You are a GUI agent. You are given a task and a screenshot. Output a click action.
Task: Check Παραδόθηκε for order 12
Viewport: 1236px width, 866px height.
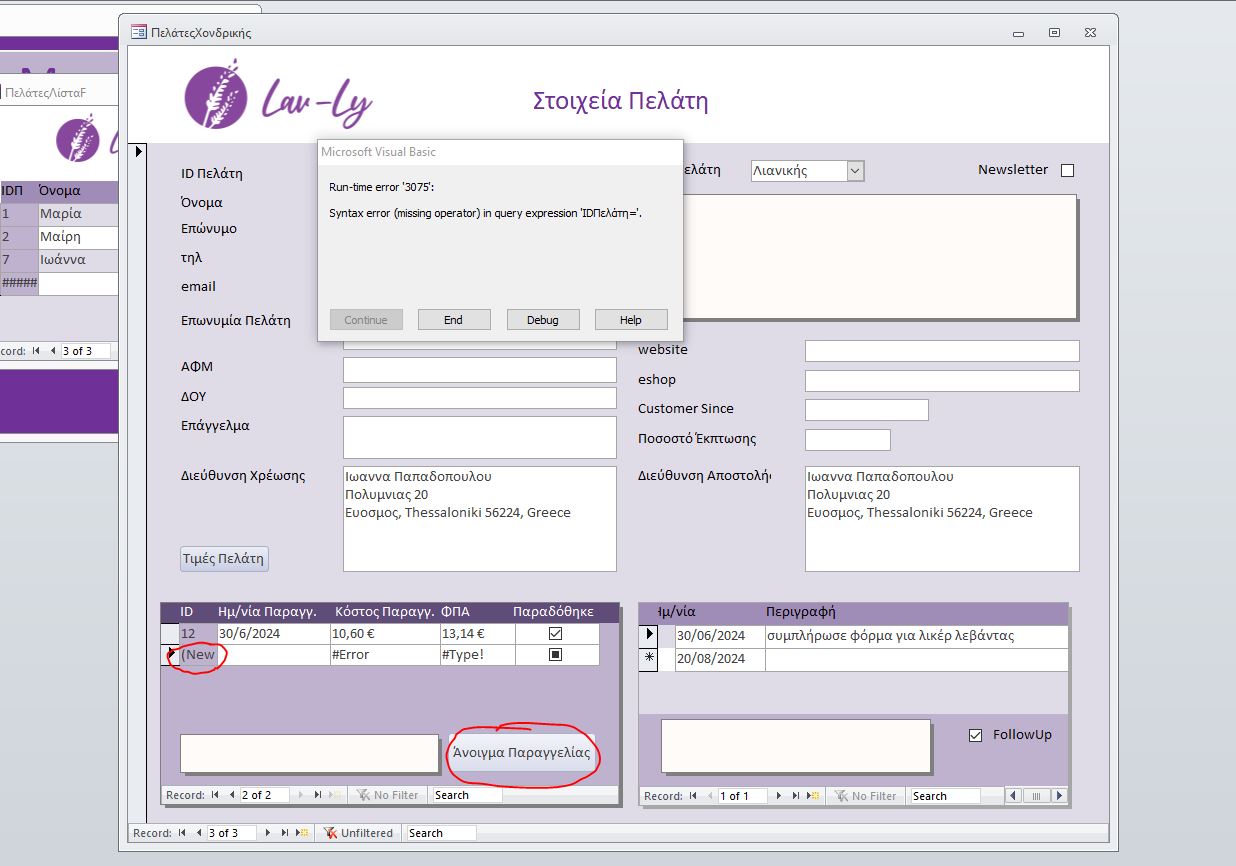tap(557, 633)
